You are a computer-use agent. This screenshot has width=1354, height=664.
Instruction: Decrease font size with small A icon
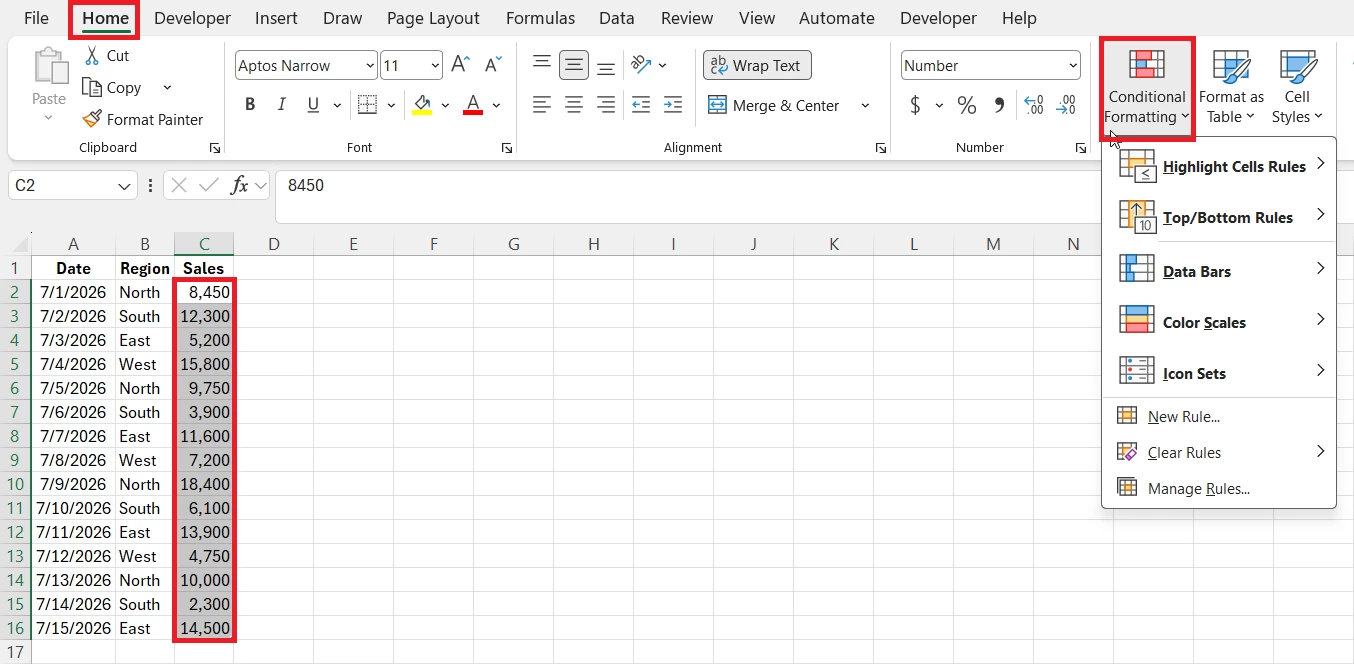[x=492, y=65]
